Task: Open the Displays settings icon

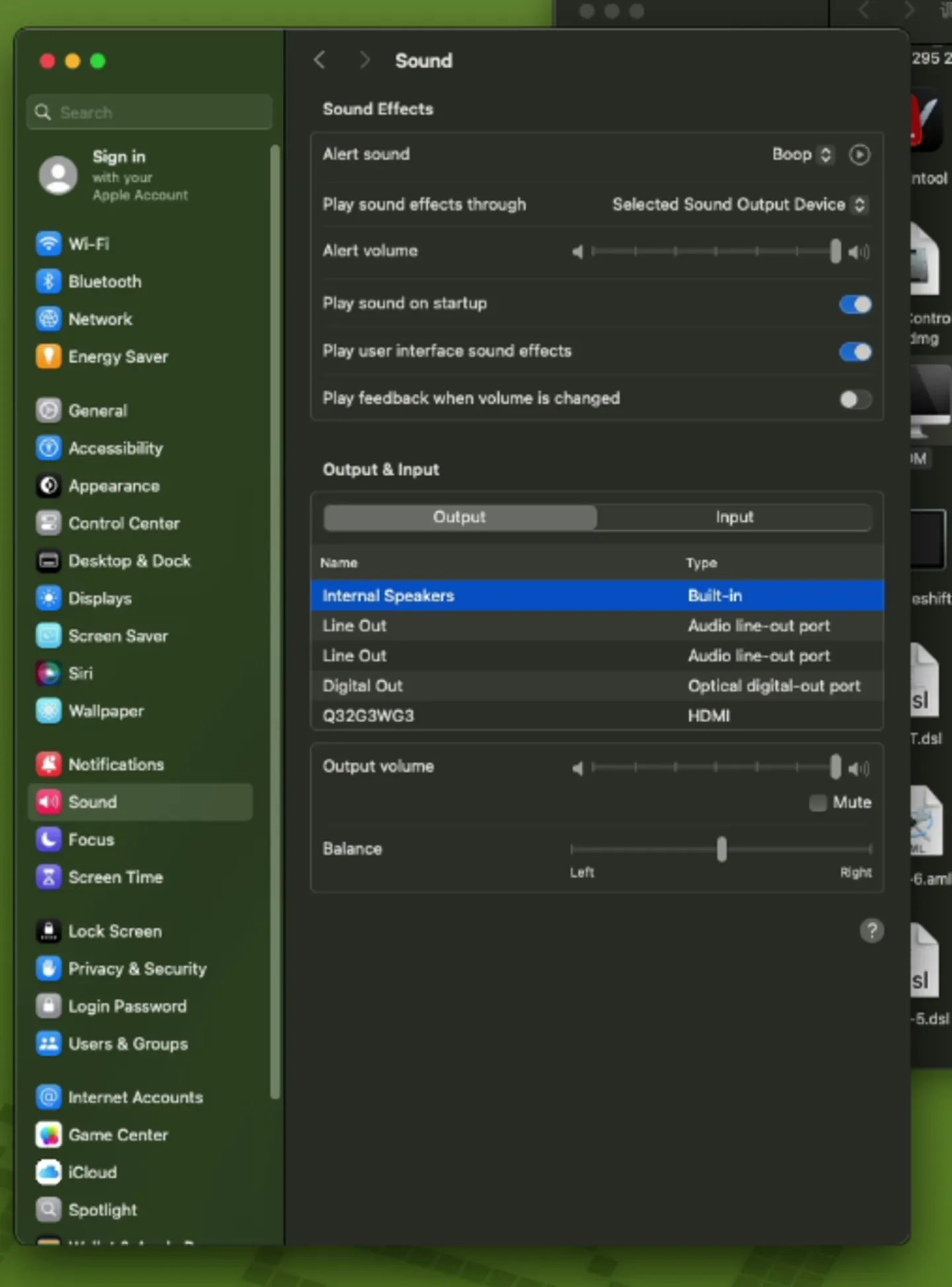Action: point(48,599)
